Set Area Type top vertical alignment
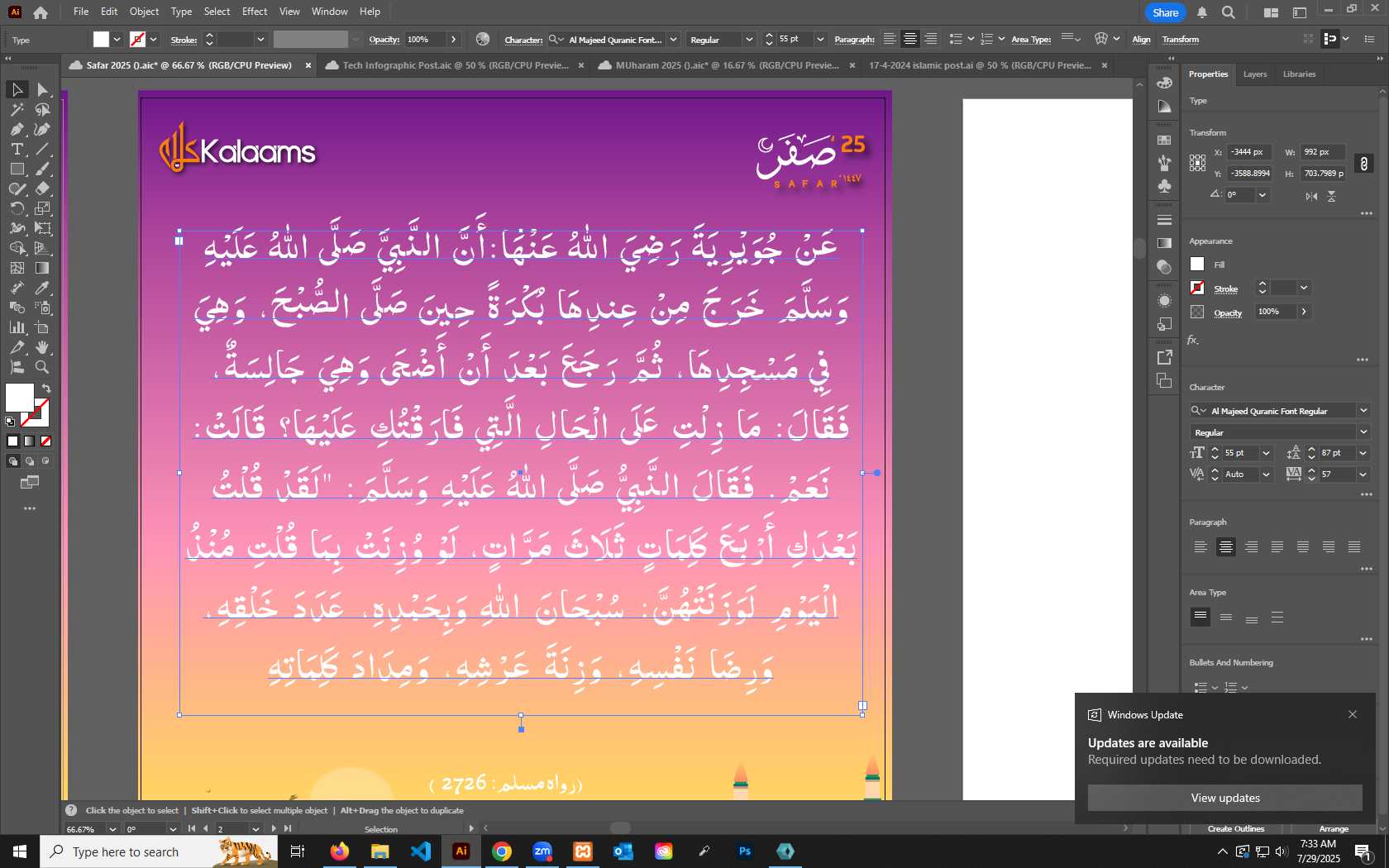Screen dimensions: 1389x868 click(1200, 617)
